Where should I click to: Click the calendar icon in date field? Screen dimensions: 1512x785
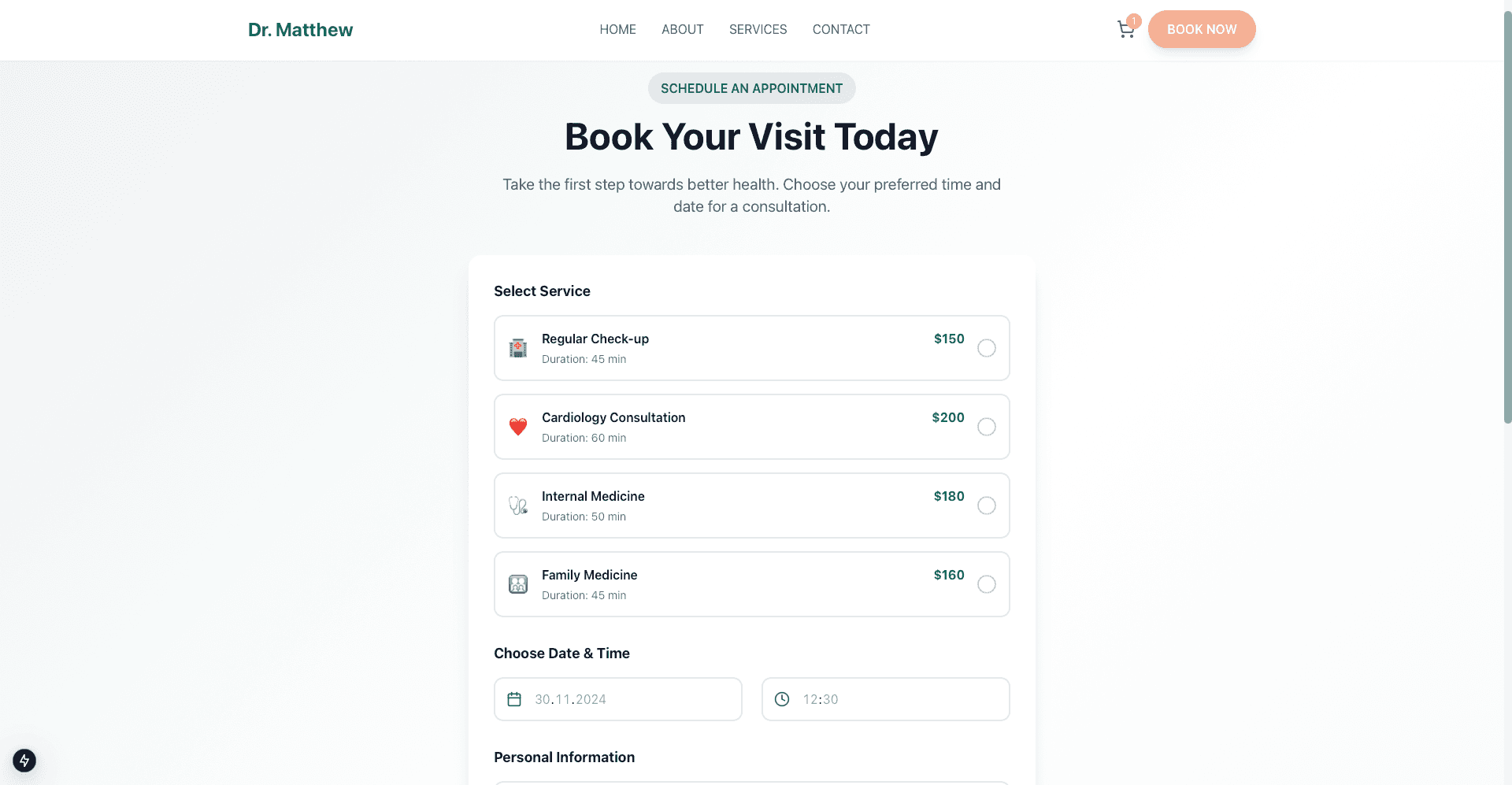click(x=514, y=699)
